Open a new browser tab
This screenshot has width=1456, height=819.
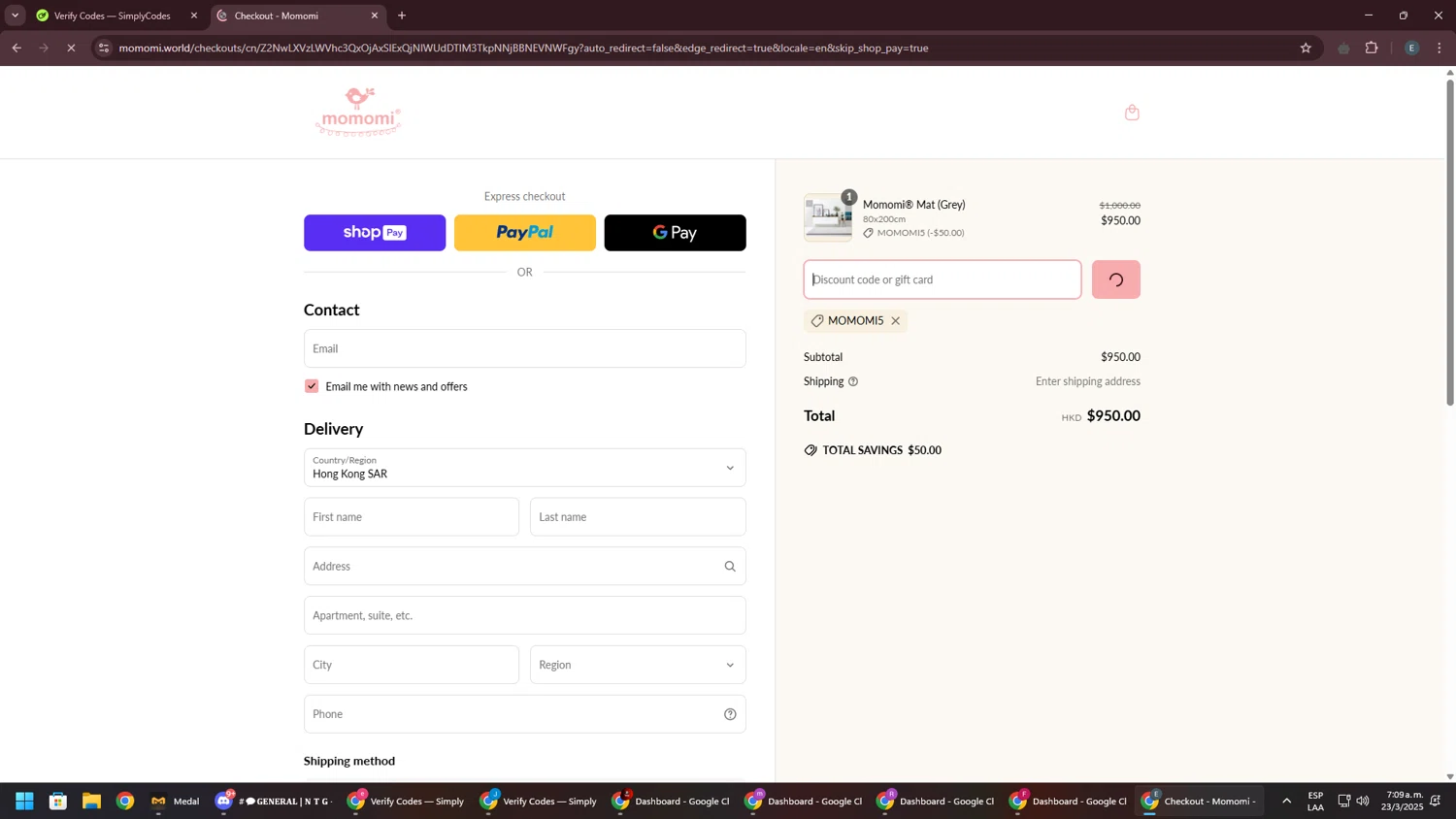coord(402,16)
